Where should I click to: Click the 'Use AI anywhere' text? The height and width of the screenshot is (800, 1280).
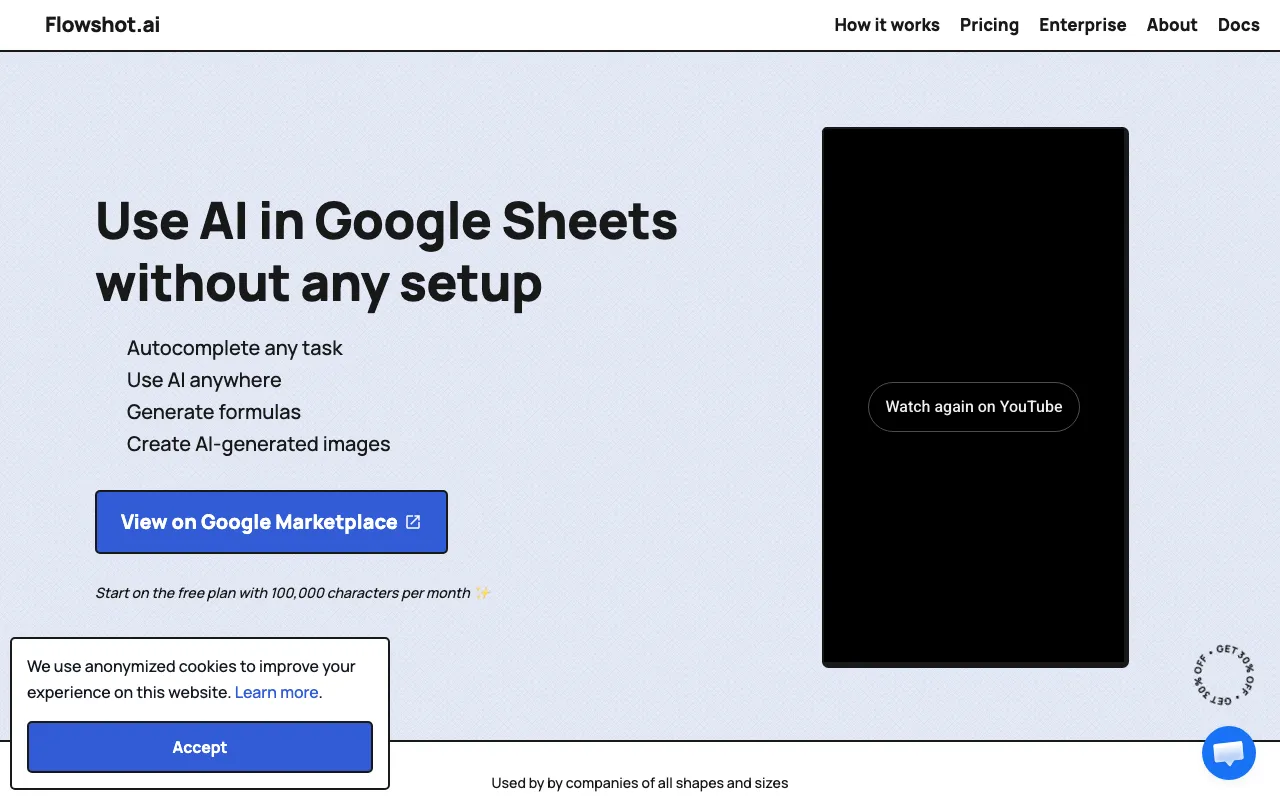204,380
